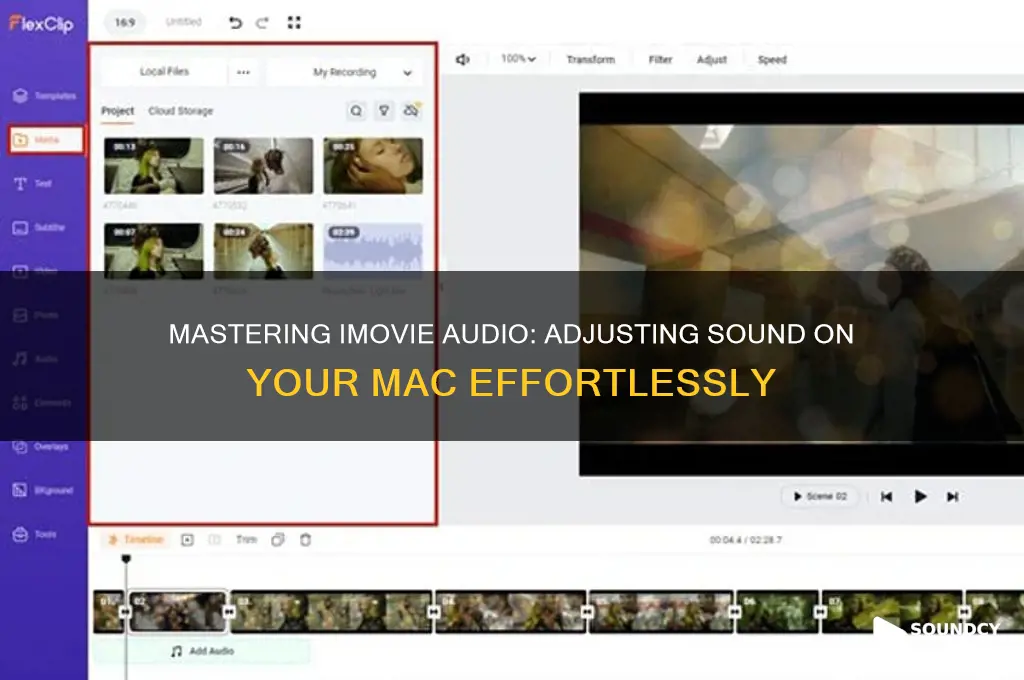The width and height of the screenshot is (1024, 680).
Task: Click the Local Files upload button
Action: point(165,72)
